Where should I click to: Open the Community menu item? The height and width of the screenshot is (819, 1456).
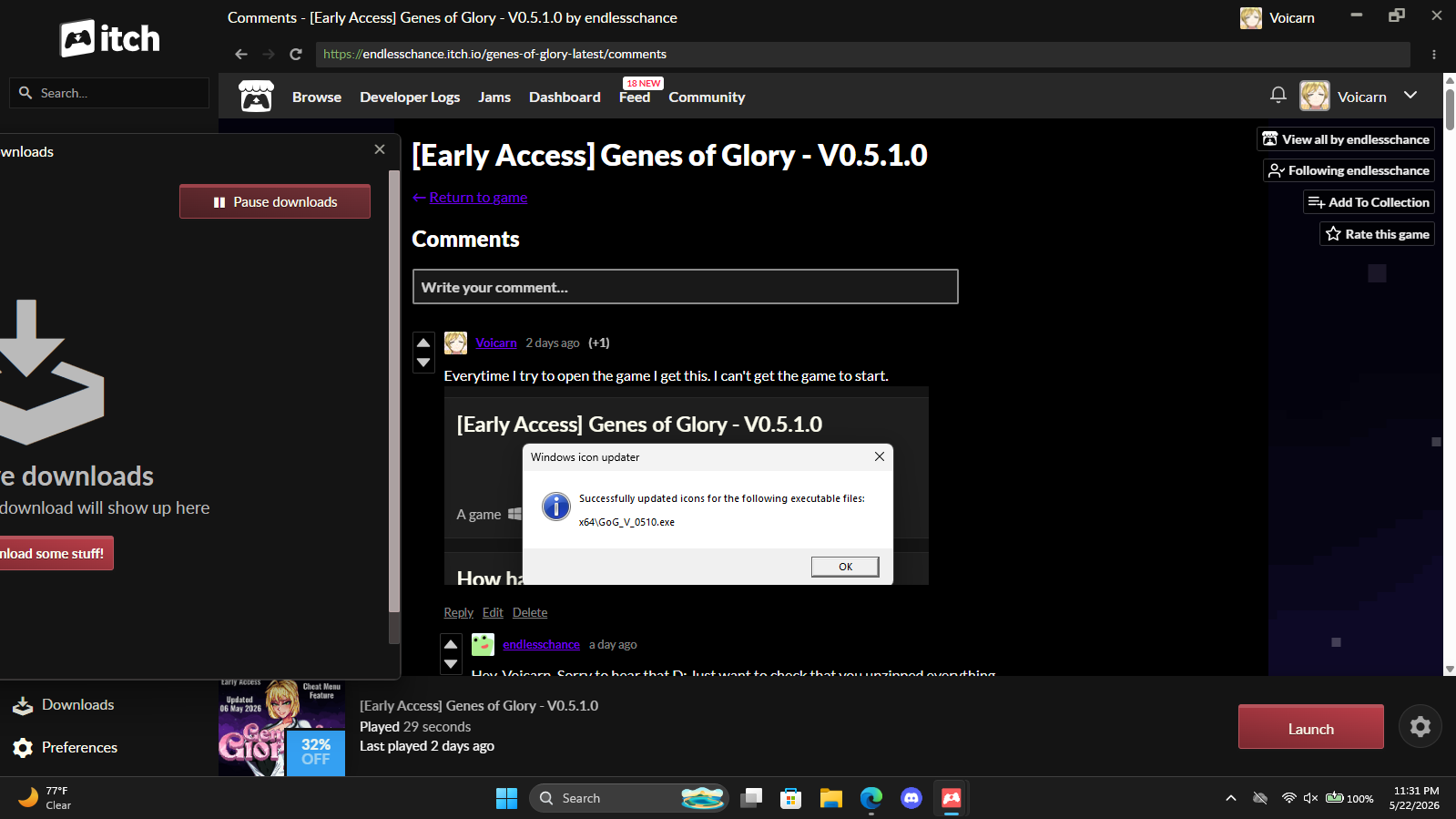(x=707, y=97)
